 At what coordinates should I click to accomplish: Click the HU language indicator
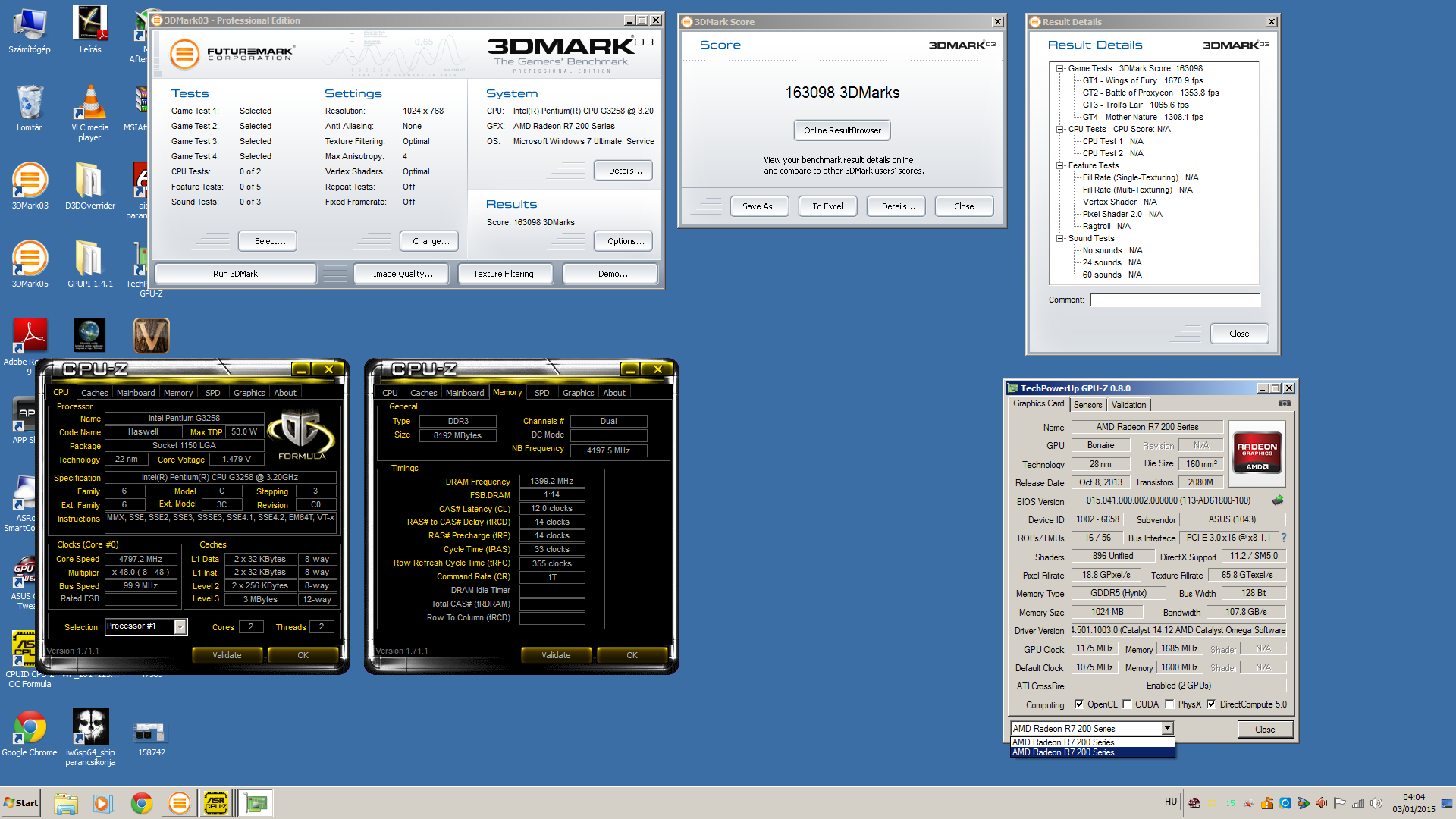click(1171, 802)
